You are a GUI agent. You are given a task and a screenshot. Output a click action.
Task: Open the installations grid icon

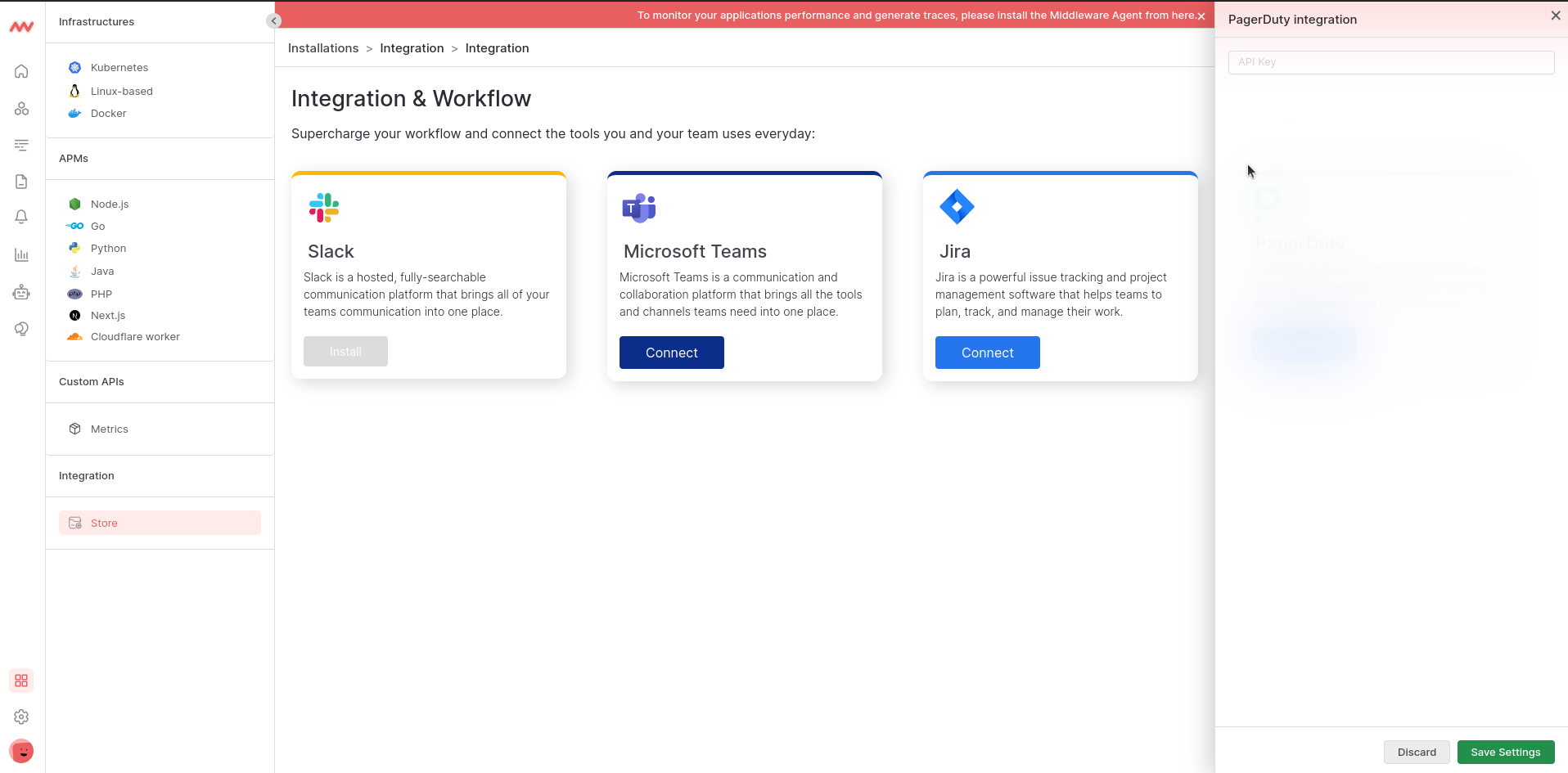21,681
